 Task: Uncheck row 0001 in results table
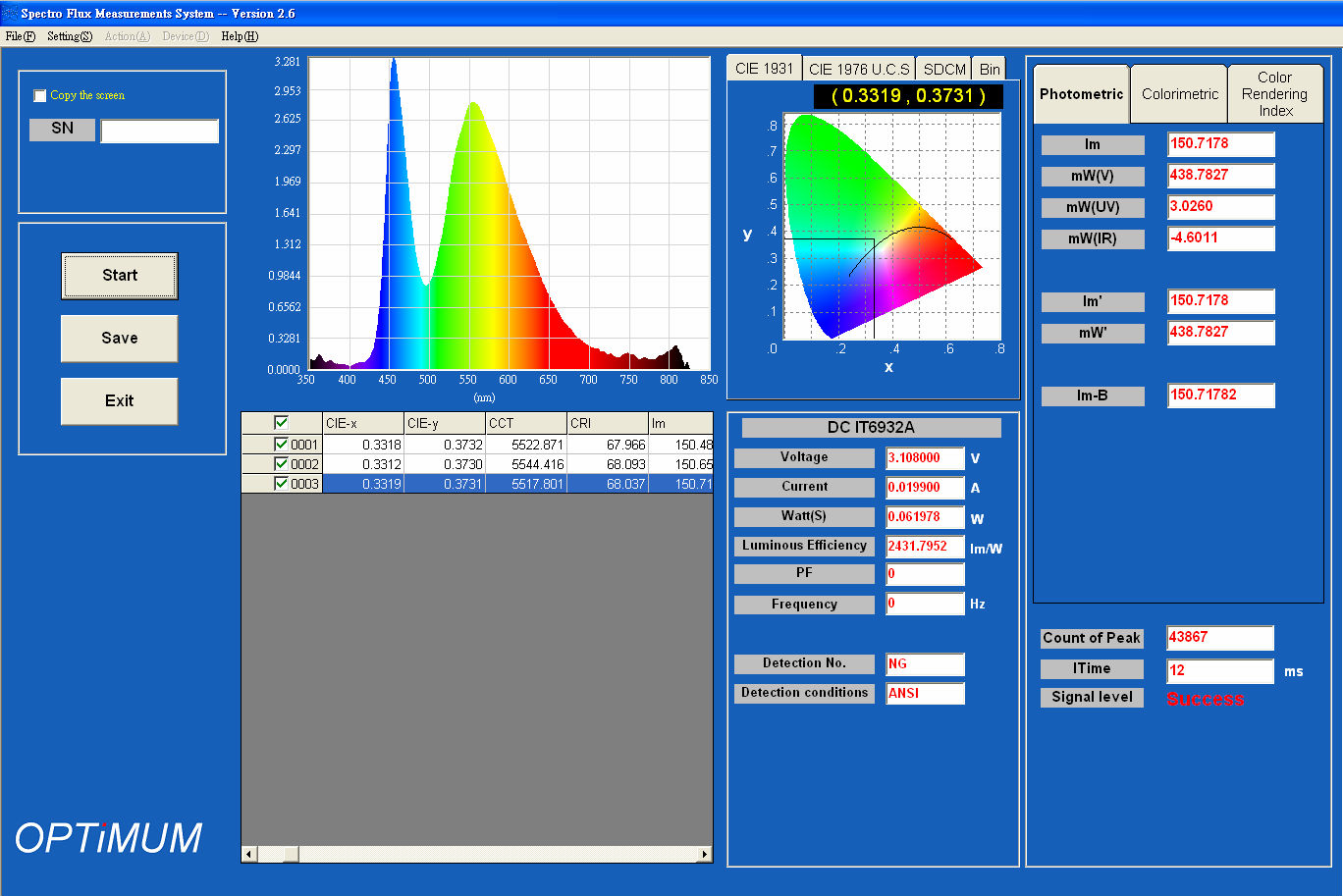(x=282, y=445)
